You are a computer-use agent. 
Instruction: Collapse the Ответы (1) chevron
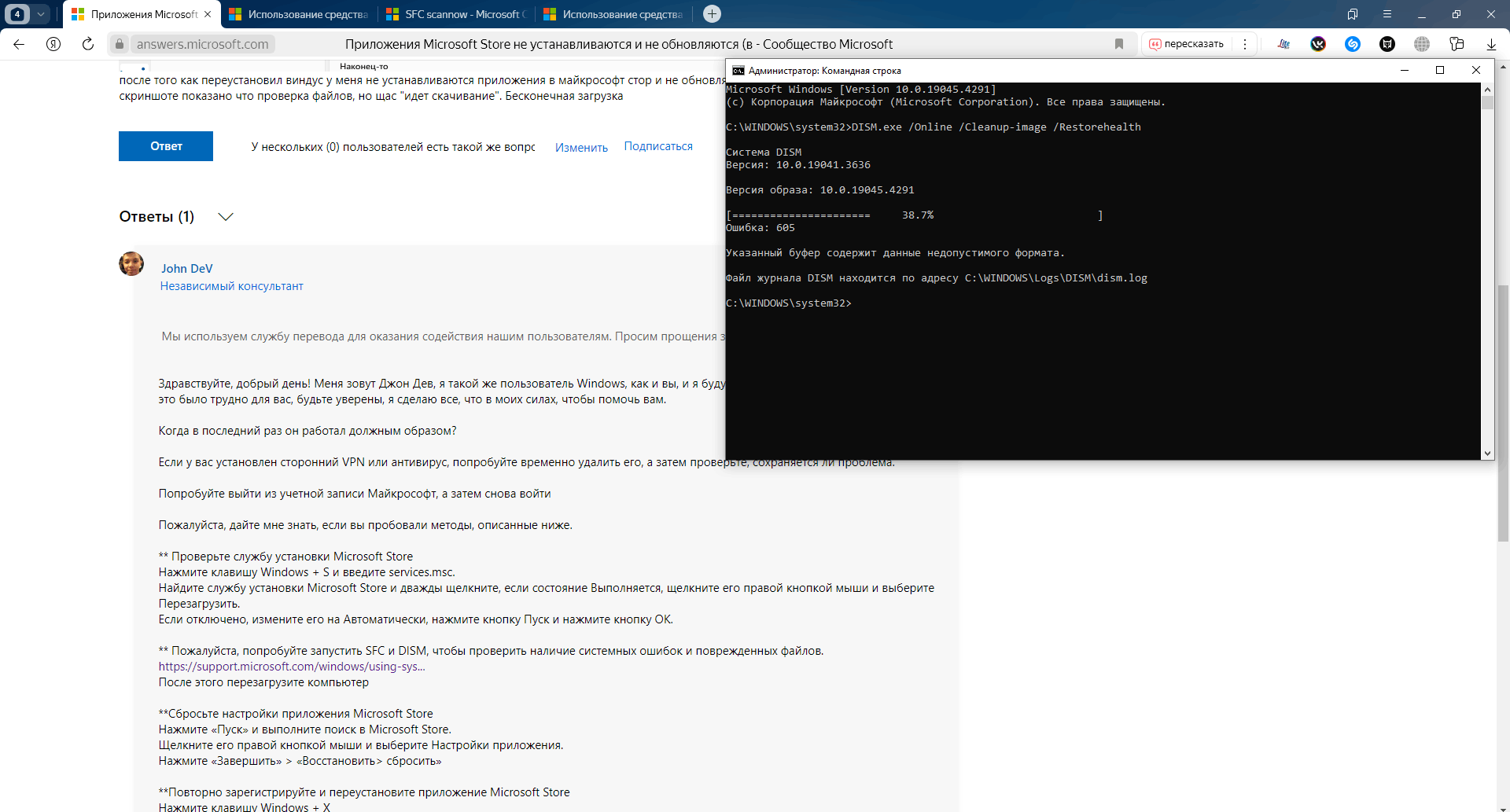(x=226, y=217)
